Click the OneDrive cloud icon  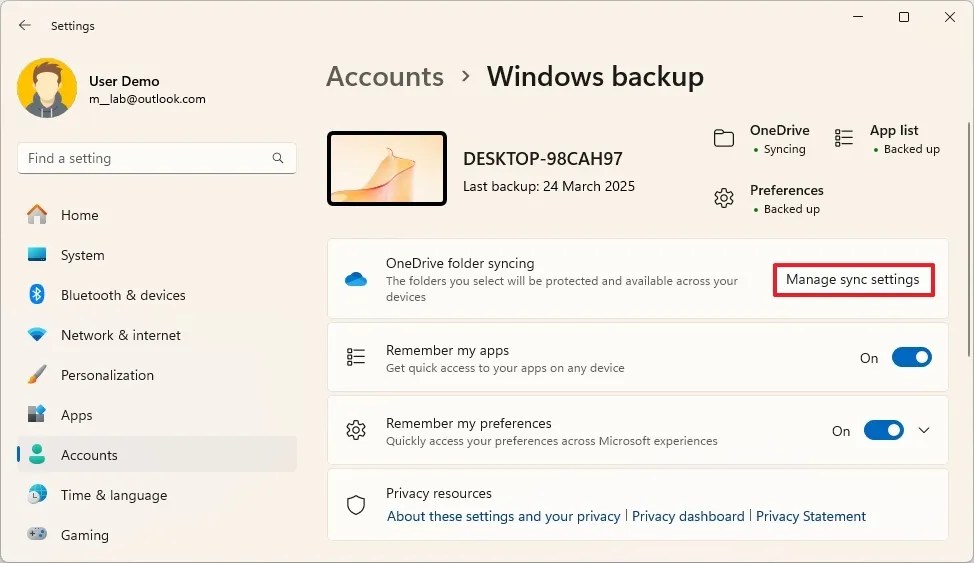356,280
